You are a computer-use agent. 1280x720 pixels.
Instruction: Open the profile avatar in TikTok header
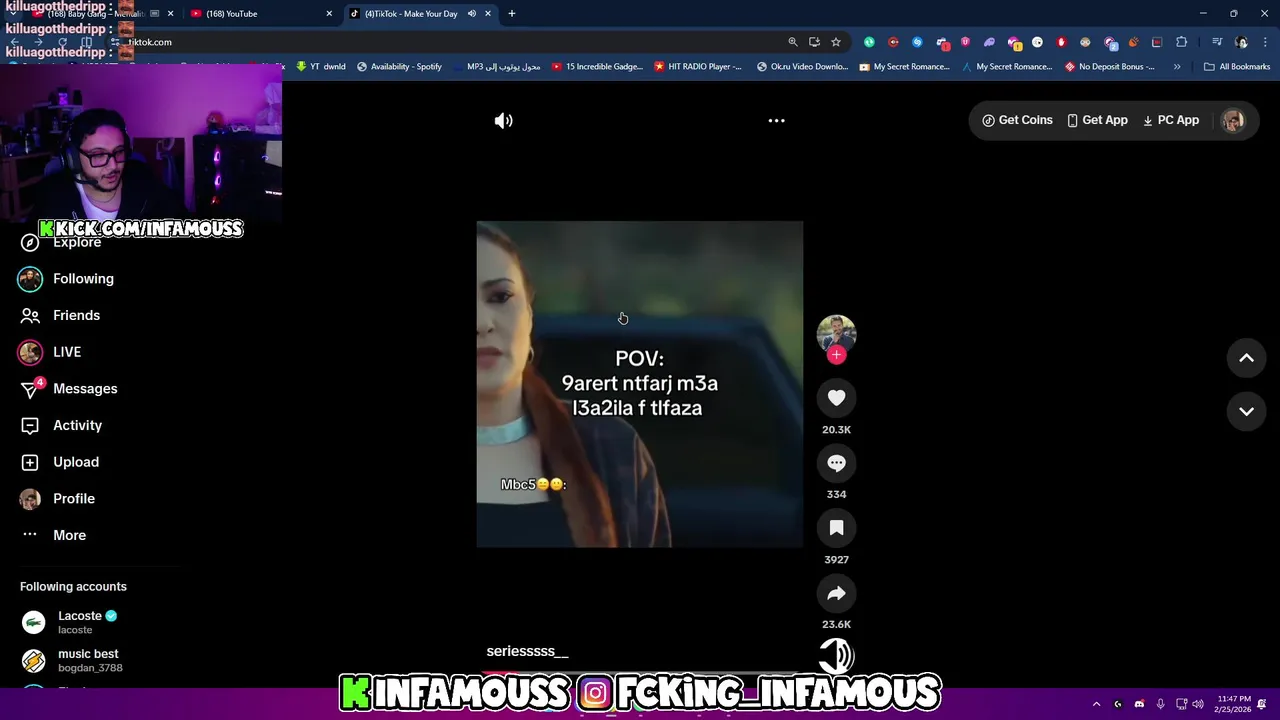[1233, 120]
